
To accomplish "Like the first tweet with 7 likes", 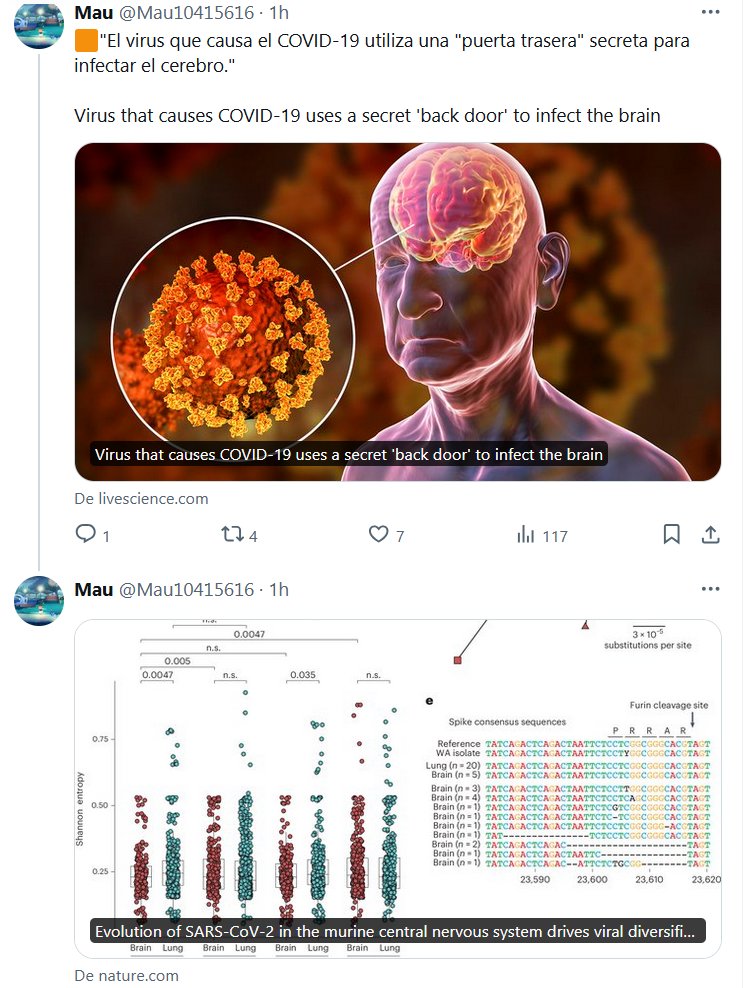I will (x=378, y=535).
